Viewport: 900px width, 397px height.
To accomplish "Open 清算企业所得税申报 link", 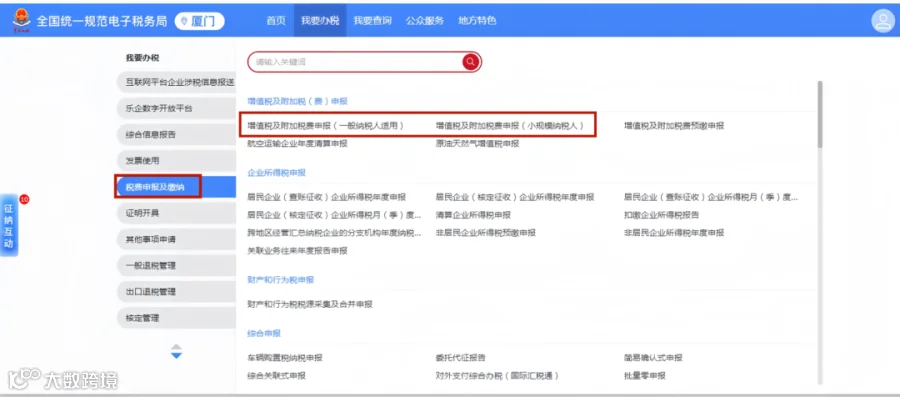I will coord(473,215).
